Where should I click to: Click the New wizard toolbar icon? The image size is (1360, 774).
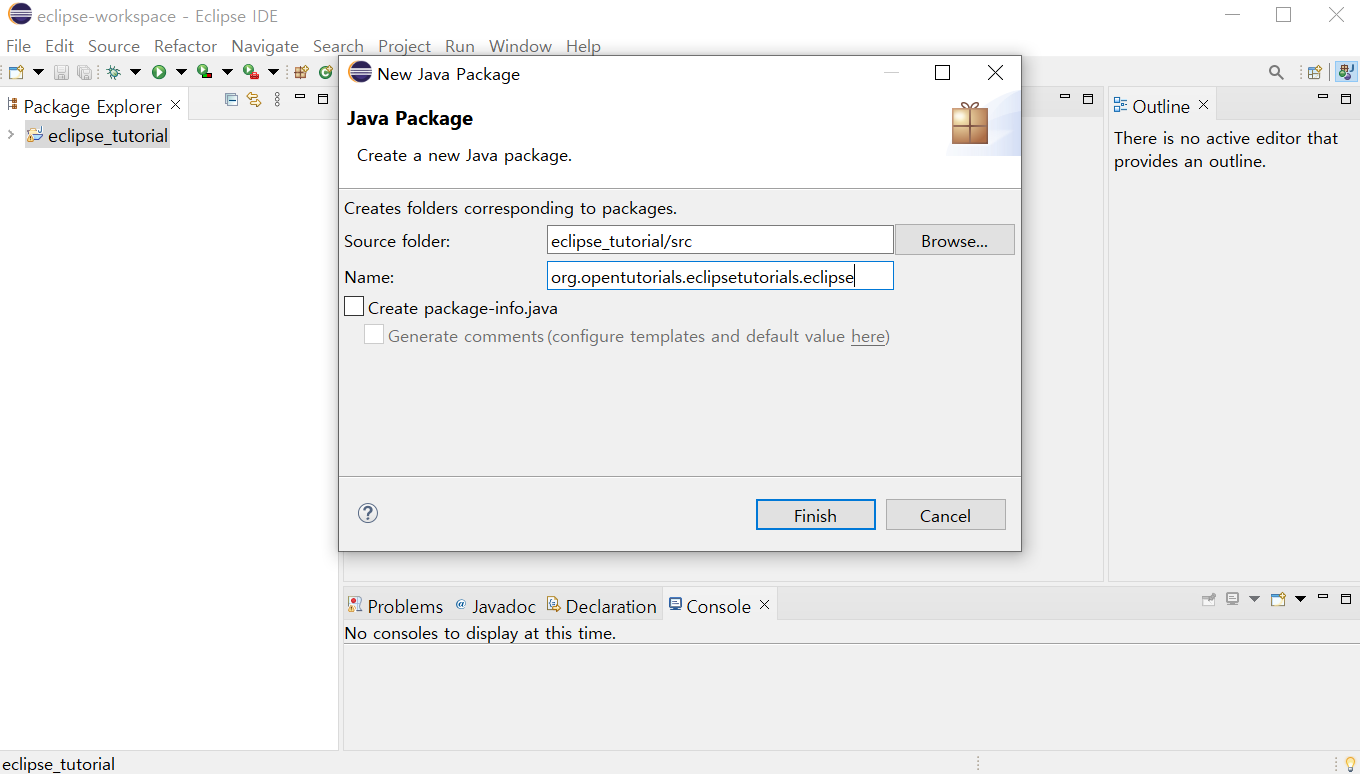16,72
